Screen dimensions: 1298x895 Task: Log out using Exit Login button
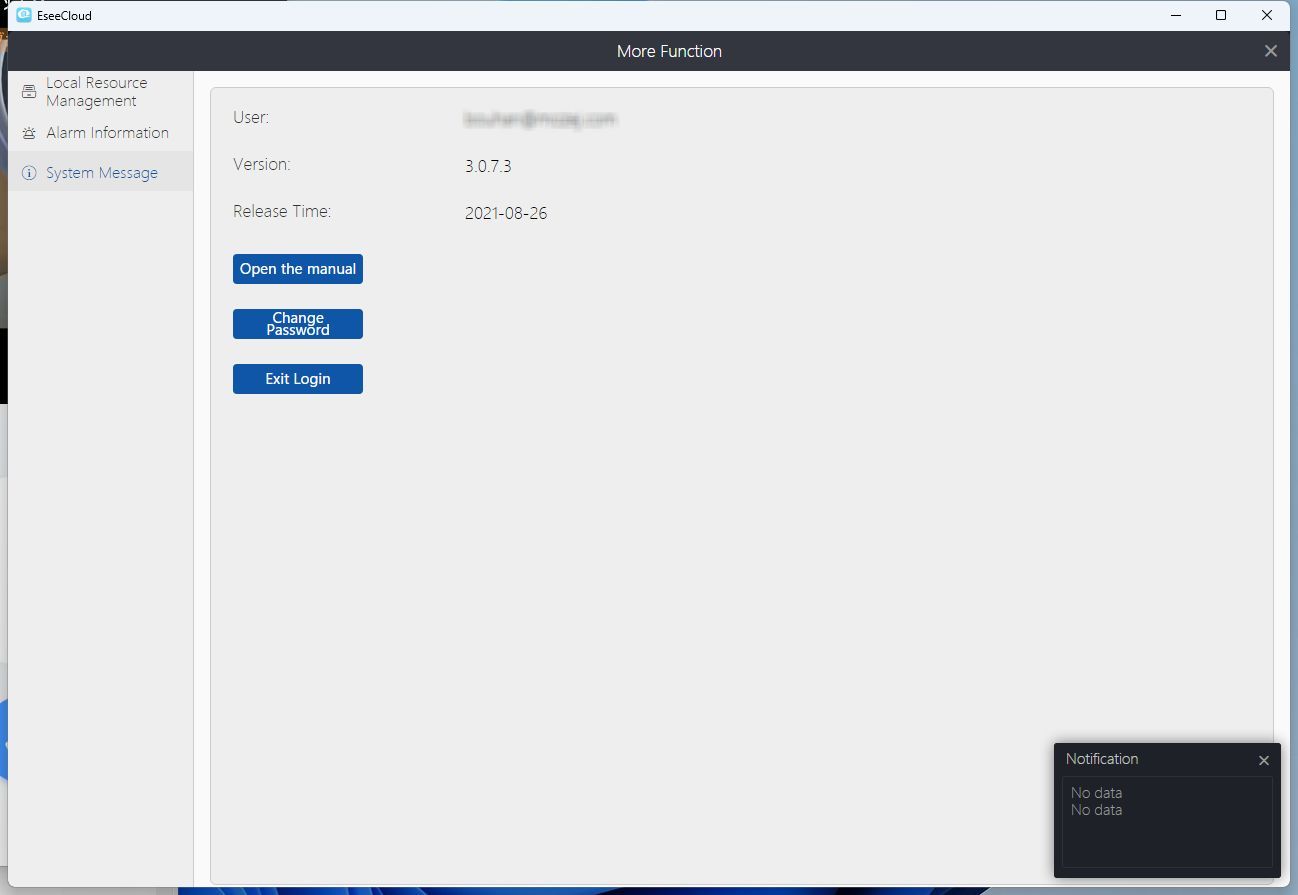pyautogui.click(x=297, y=379)
